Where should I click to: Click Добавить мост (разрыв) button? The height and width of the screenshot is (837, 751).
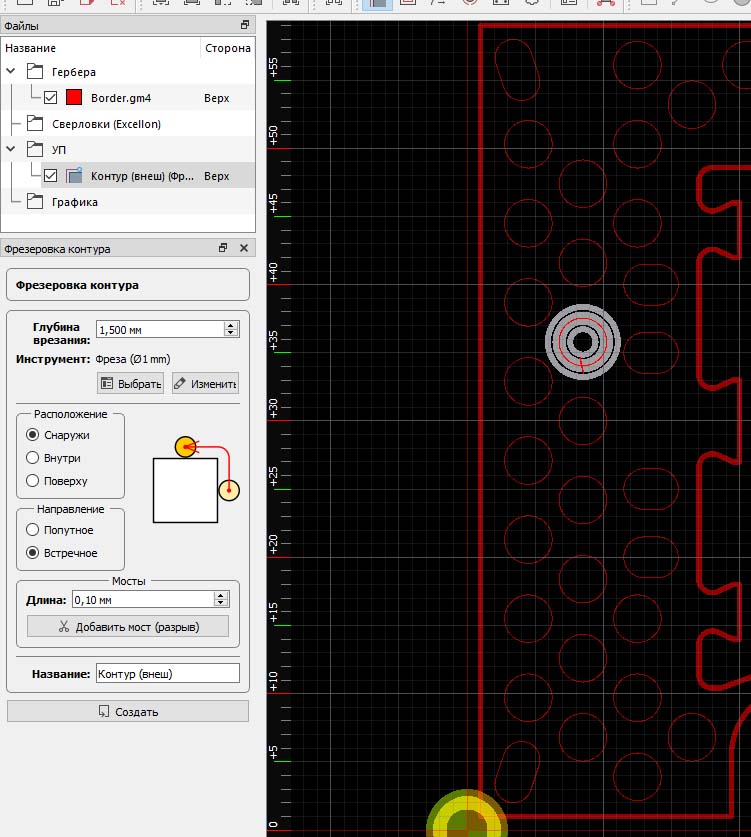click(128, 626)
